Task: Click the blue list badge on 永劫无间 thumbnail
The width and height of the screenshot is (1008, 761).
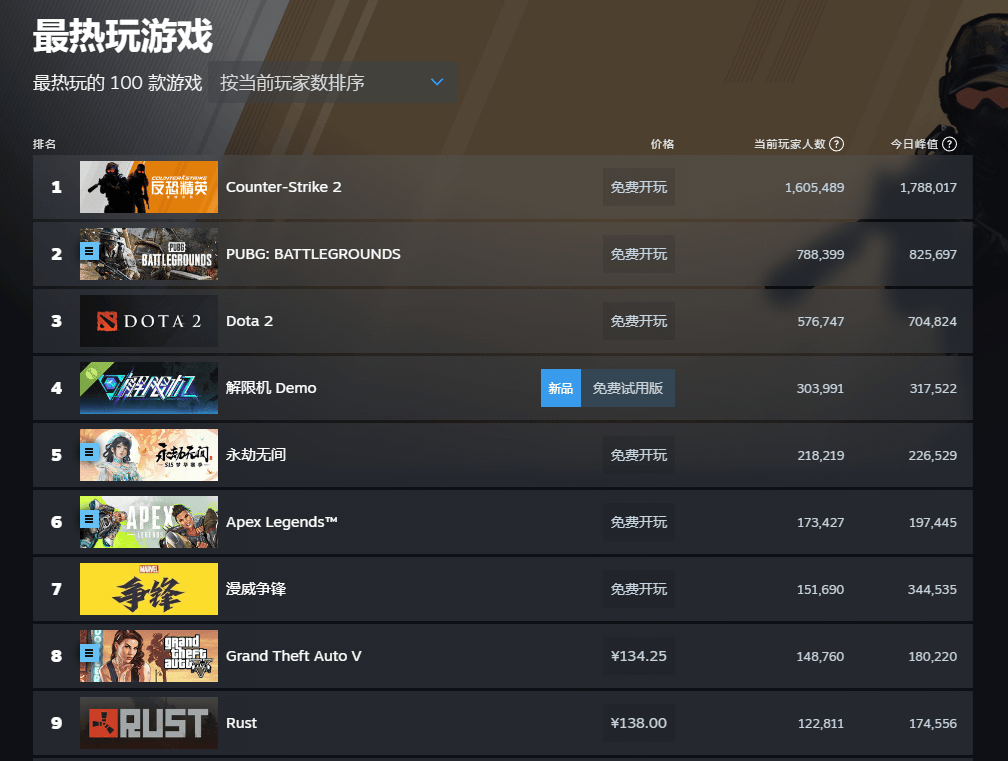Action: click(89, 452)
